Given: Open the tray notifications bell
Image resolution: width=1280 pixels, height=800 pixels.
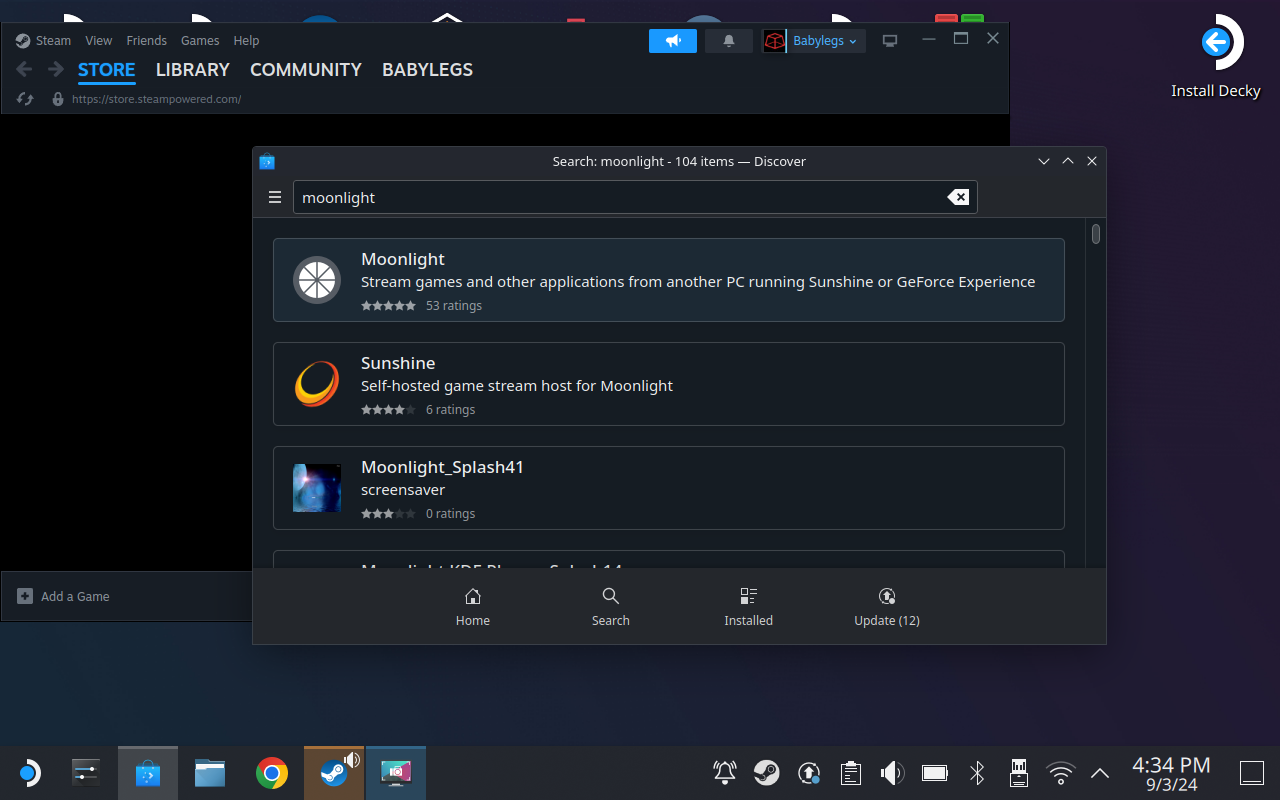Looking at the screenshot, I should [725, 773].
